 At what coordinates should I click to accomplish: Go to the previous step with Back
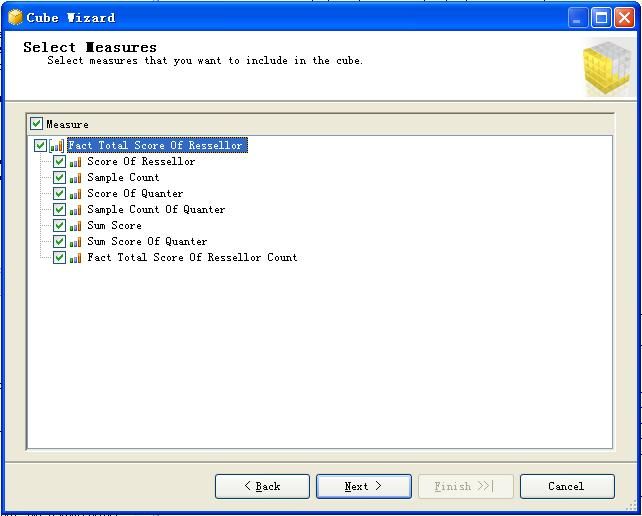click(x=262, y=486)
